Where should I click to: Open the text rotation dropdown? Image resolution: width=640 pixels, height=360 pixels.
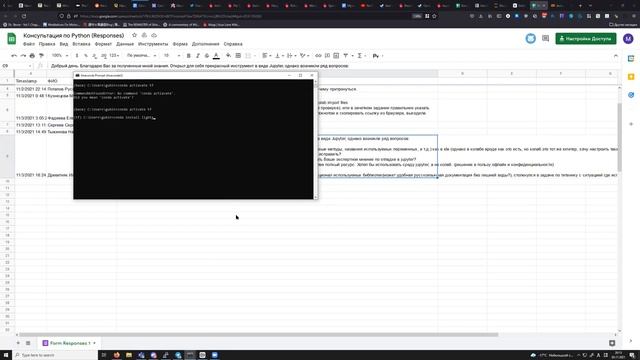pyautogui.click(x=304, y=56)
